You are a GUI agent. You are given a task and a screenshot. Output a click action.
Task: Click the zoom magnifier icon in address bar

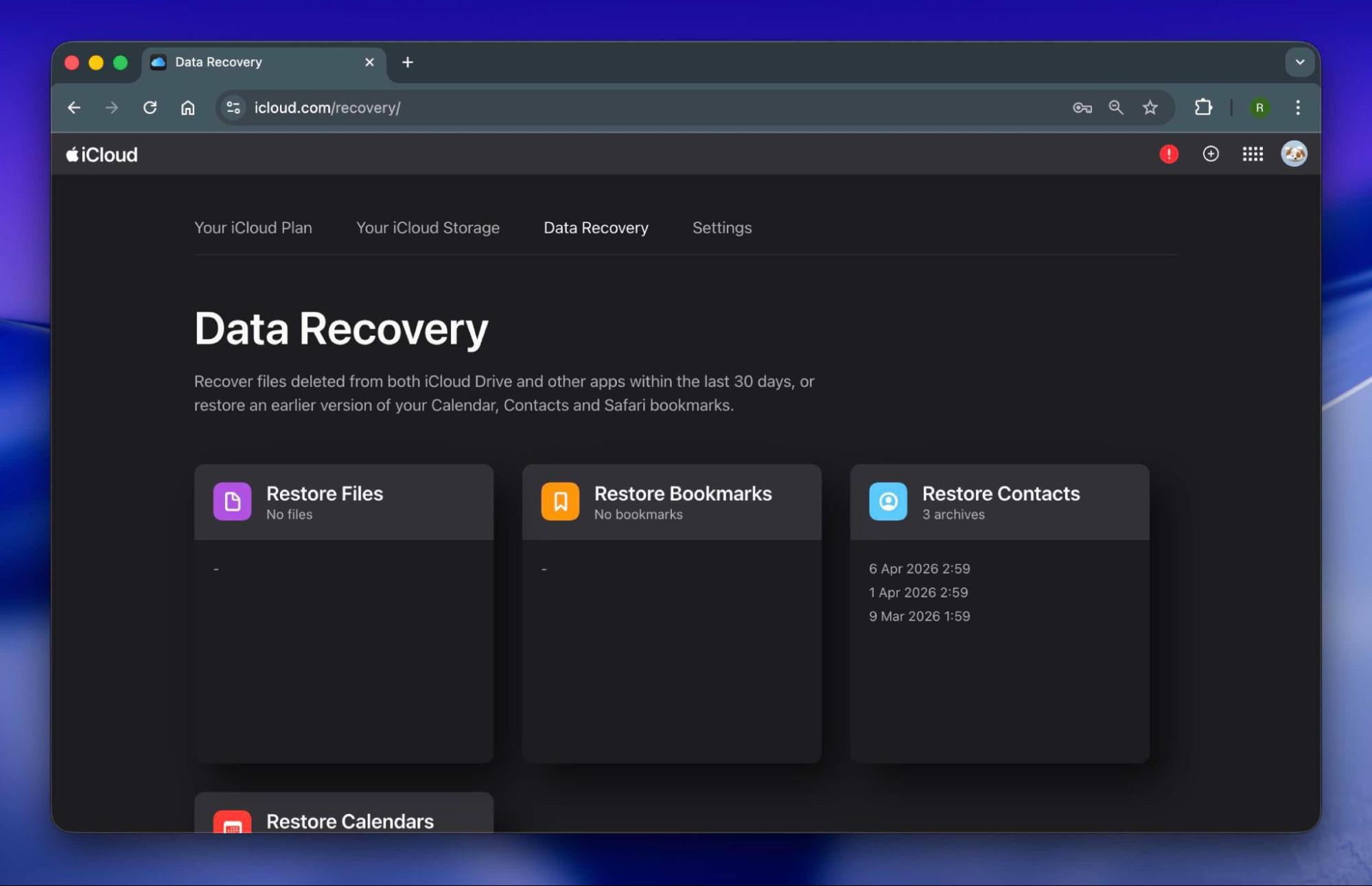click(x=1116, y=108)
